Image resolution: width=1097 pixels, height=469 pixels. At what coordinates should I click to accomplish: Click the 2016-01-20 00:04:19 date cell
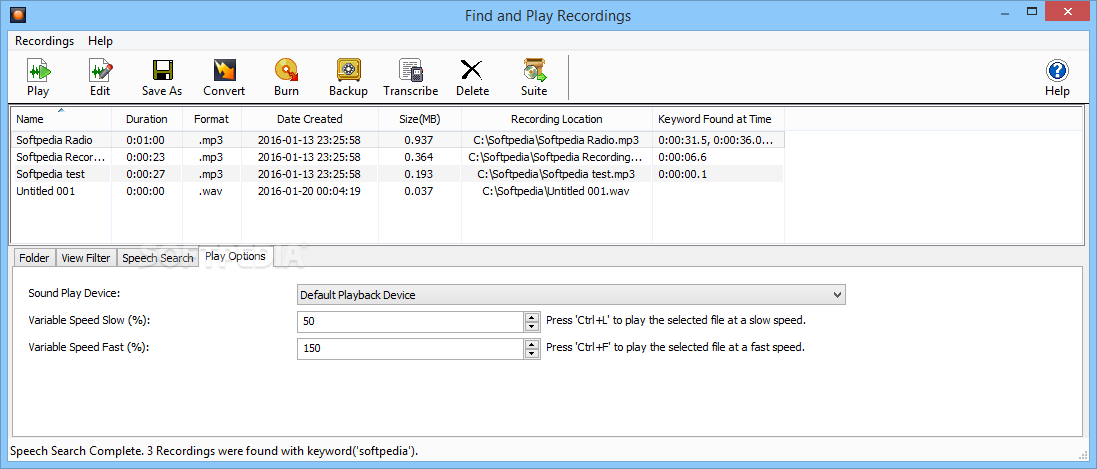[309, 191]
